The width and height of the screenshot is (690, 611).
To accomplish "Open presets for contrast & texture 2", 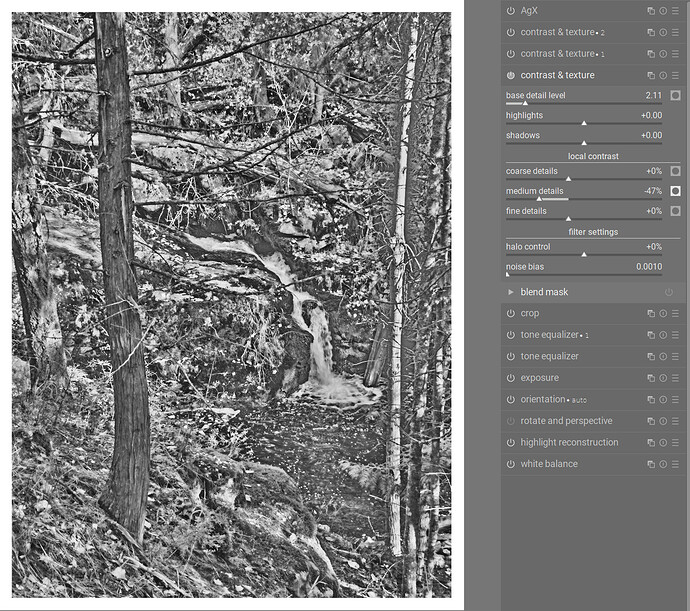I will (x=675, y=33).
